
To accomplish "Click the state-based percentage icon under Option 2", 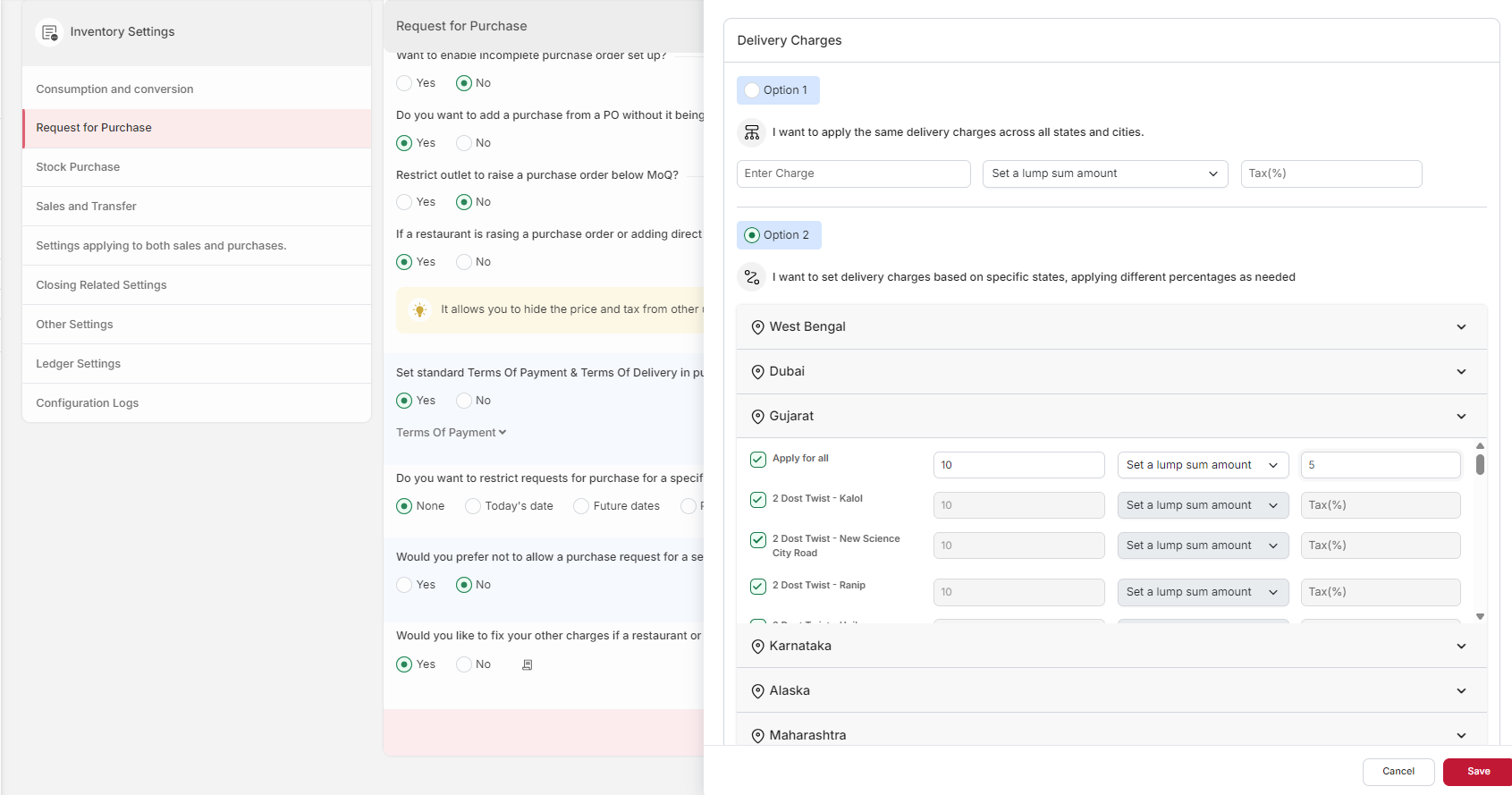I will coord(752,277).
